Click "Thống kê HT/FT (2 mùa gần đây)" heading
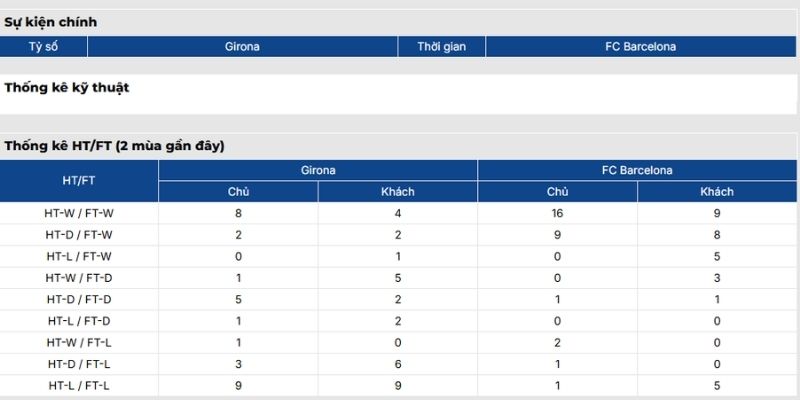Image resolution: width=800 pixels, height=400 pixels. pos(114,146)
